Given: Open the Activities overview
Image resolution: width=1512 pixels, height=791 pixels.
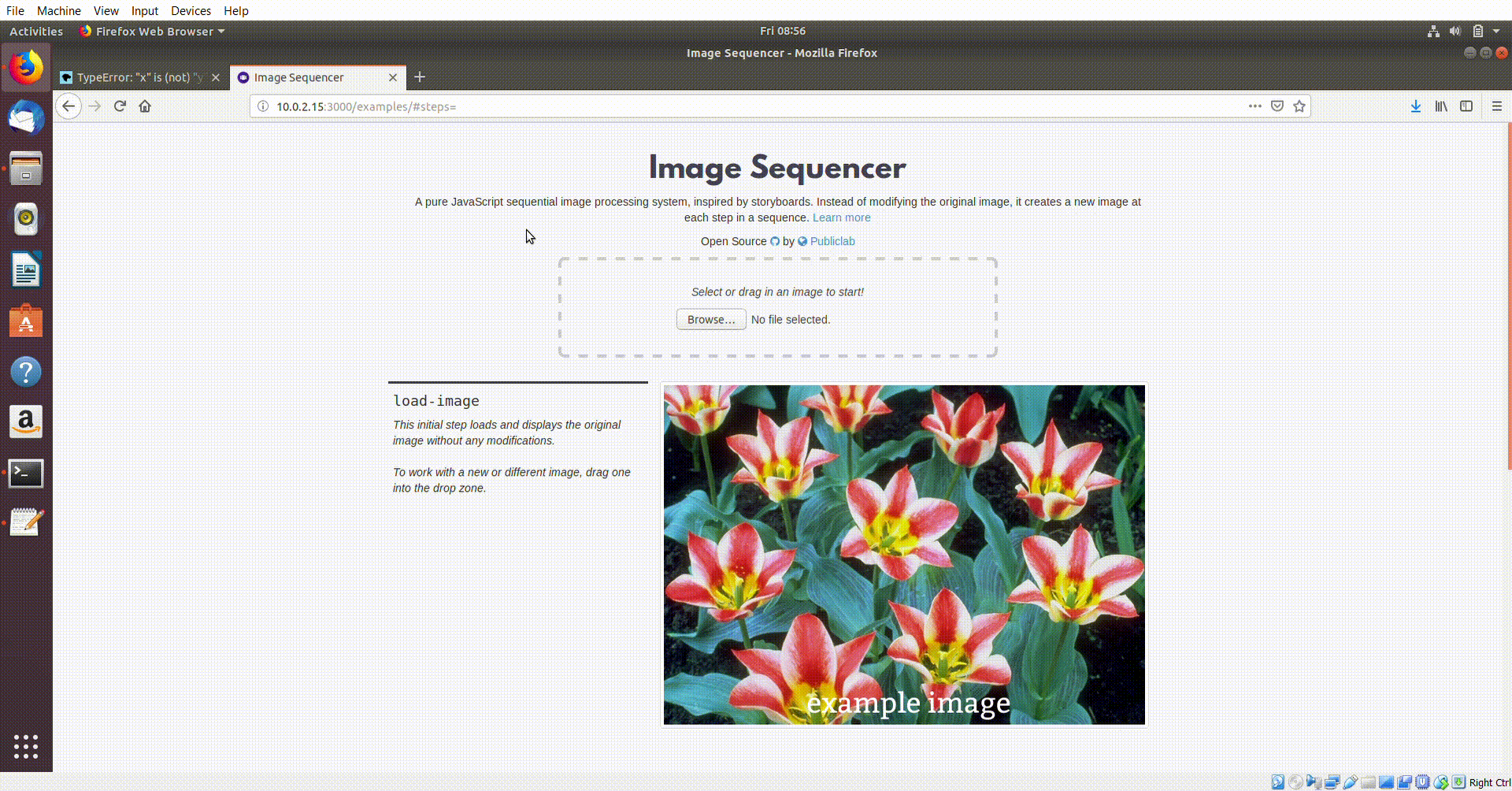Looking at the screenshot, I should tap(36, 32).
